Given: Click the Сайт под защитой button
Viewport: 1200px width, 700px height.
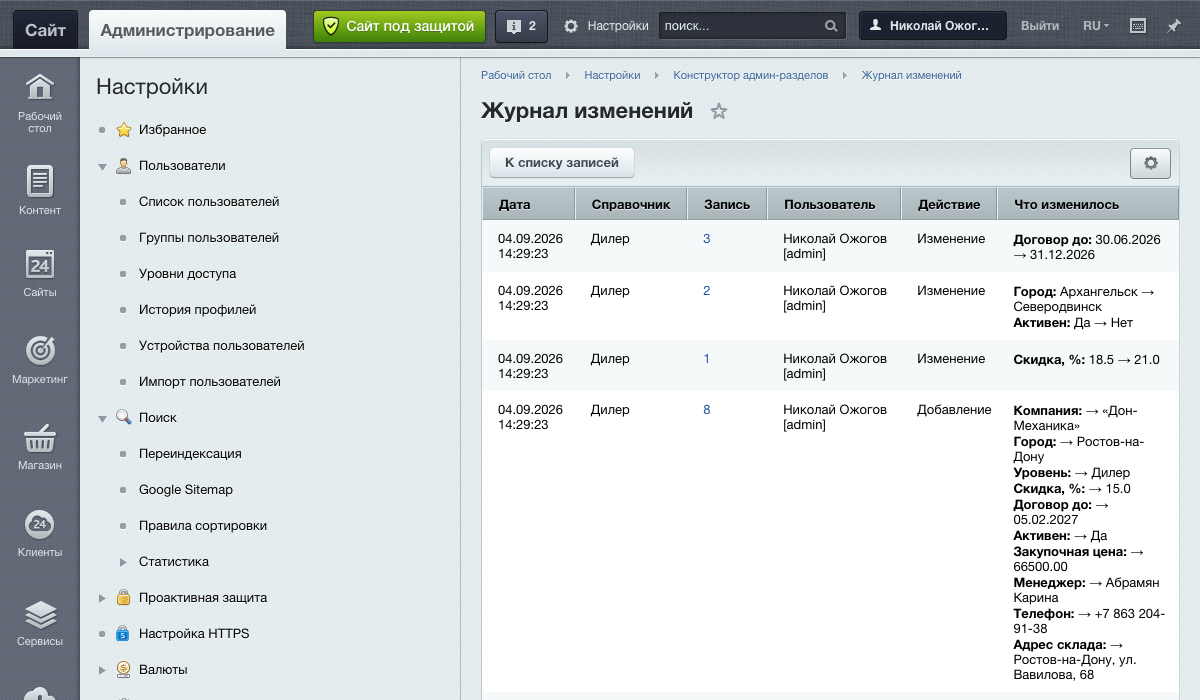Looking at the screenshot, I should click(400, 26).
